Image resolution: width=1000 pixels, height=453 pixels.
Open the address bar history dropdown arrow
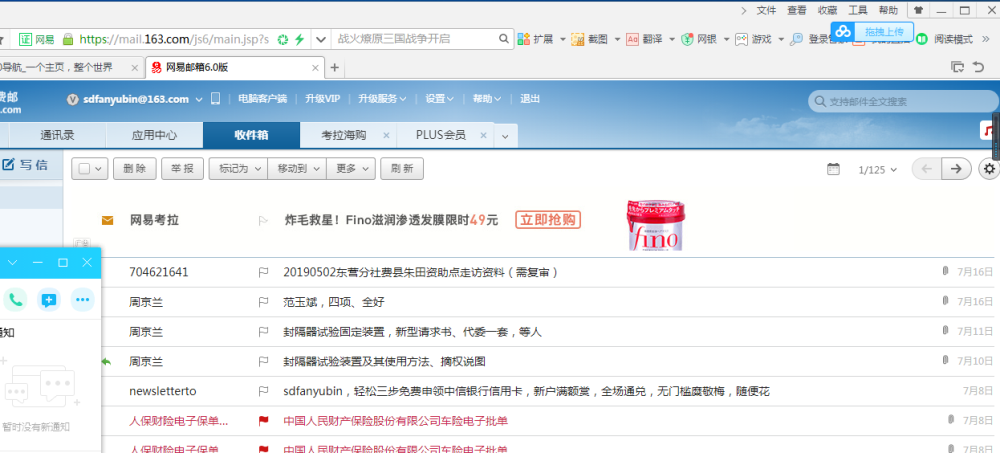point(321,39)
